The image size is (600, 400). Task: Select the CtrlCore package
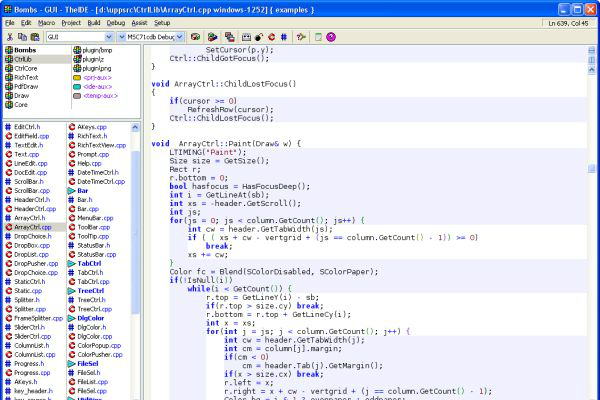tap(26, 69)
